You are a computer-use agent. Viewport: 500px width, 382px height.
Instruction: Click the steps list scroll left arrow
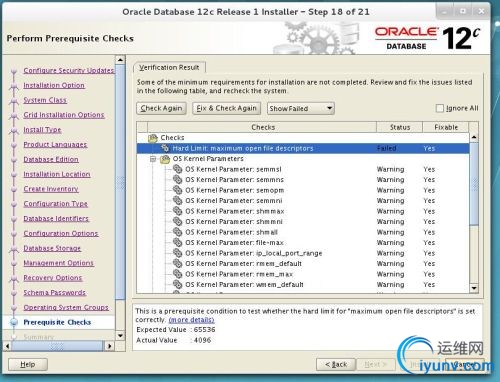tap(7, 346)
